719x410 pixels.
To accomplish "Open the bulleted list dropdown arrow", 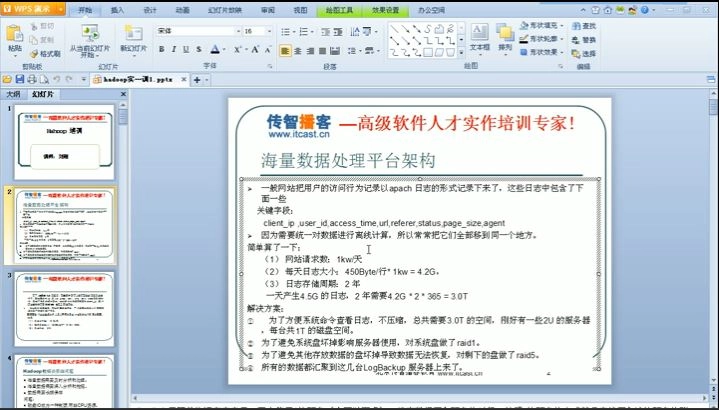I will (293, 32).
